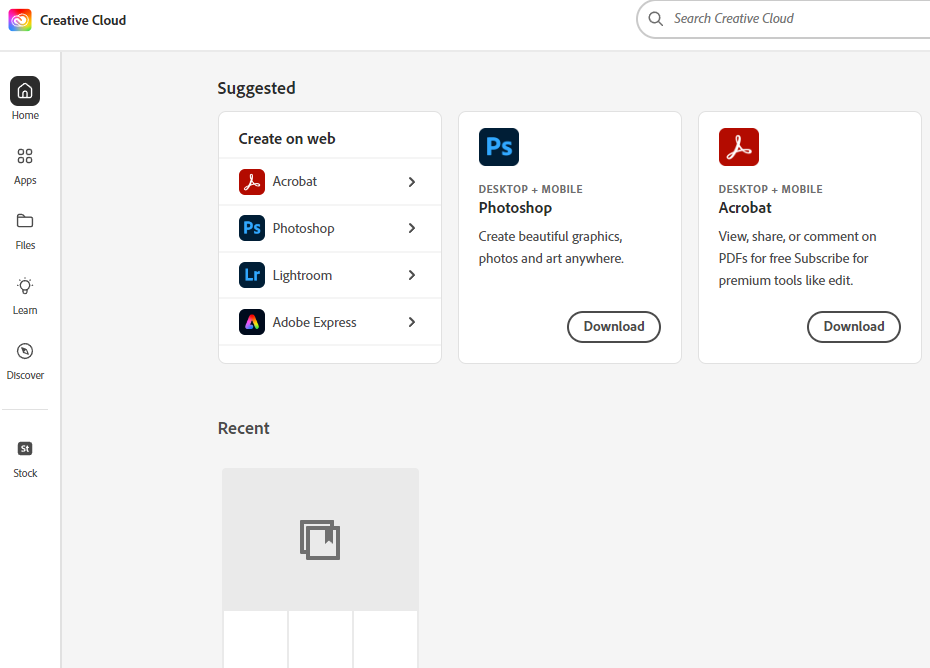Image resolution: width=930 pixels, height=668 pixels.
Task: Click the search magnifier icon
Action: pos(656,19)
